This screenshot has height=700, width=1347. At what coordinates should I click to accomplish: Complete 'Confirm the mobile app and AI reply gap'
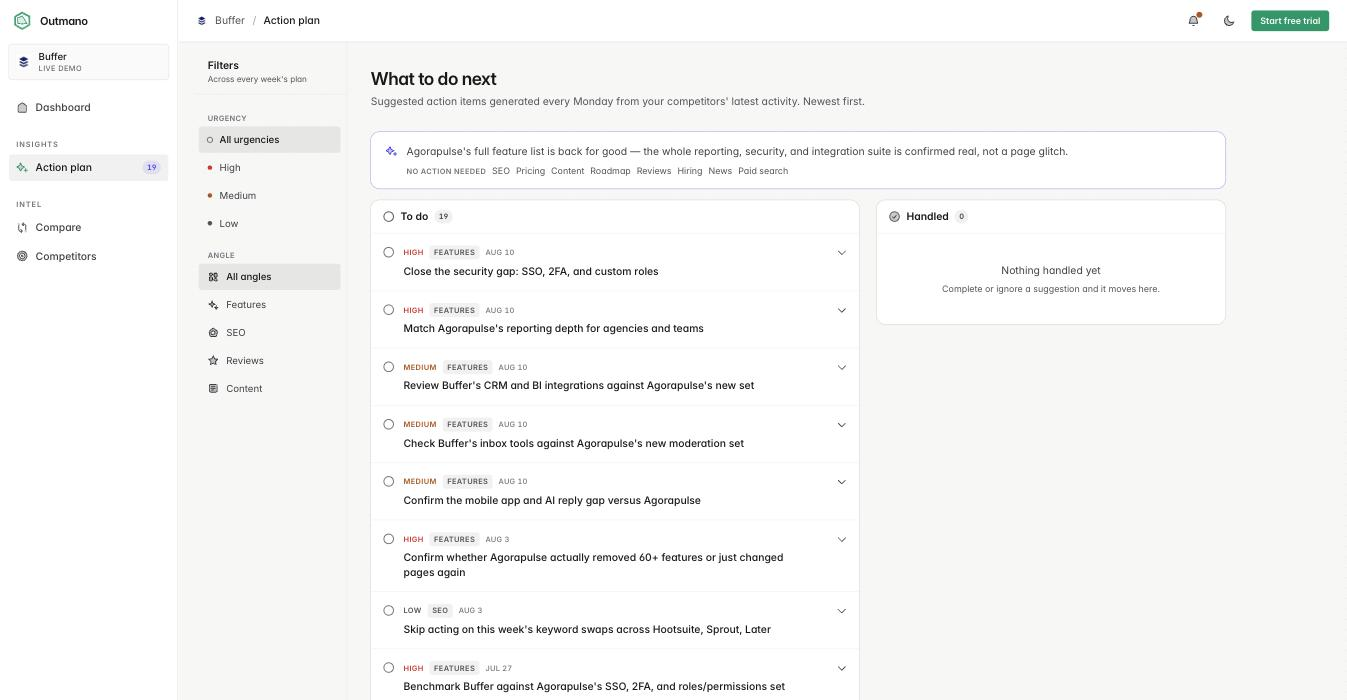pyautogui.click(x=389, y=481)
